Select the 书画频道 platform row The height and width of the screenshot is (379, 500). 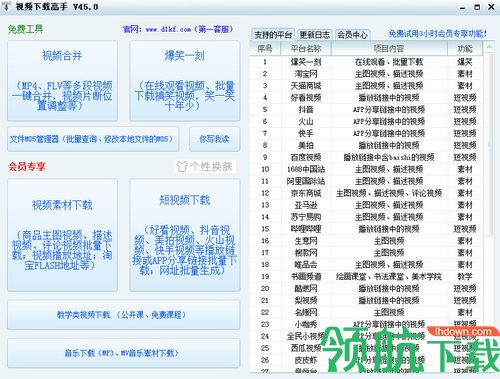click(366, 277)
